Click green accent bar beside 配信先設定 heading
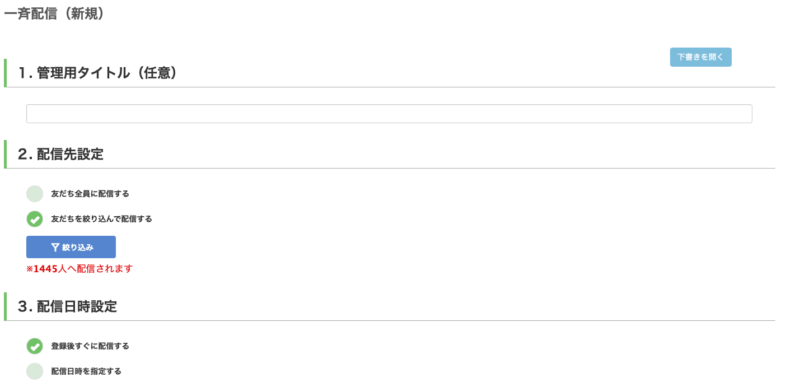 tap(5, 154)
